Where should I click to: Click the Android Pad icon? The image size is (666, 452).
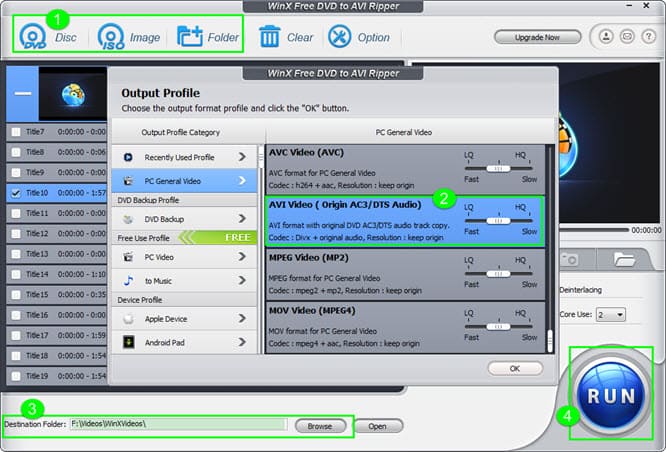[x=128, y=342]
